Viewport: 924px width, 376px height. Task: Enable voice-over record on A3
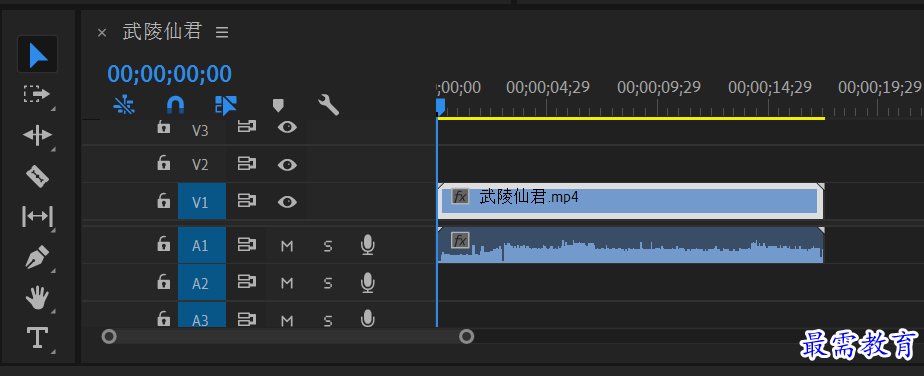pos(368,318)
